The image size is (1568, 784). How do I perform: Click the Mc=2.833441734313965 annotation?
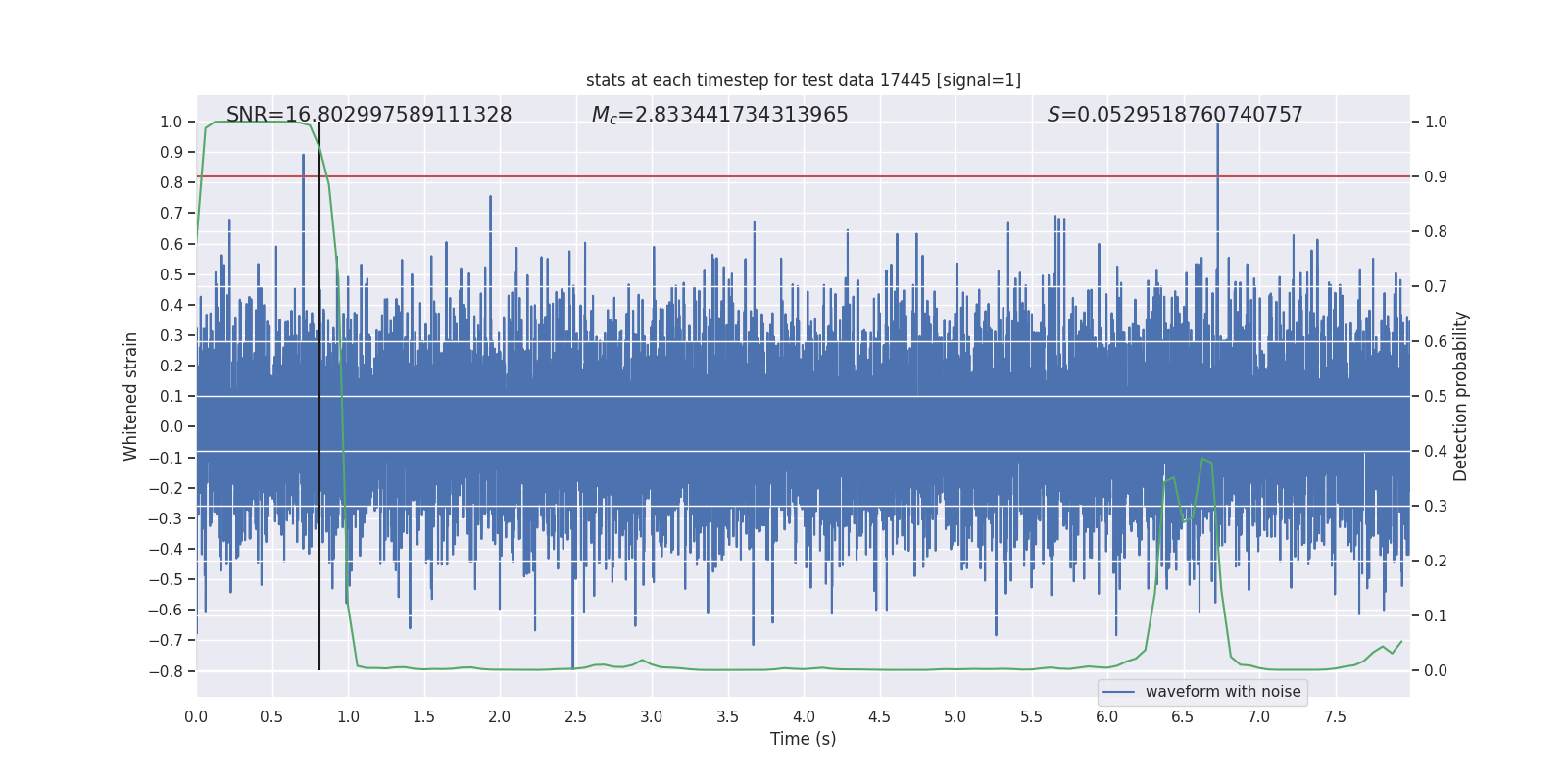click(x=720, y=115)
